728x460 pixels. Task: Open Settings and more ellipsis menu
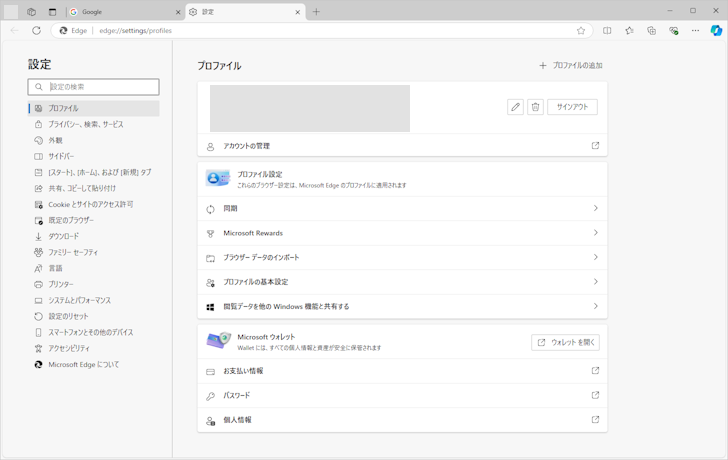pos(695,31)
